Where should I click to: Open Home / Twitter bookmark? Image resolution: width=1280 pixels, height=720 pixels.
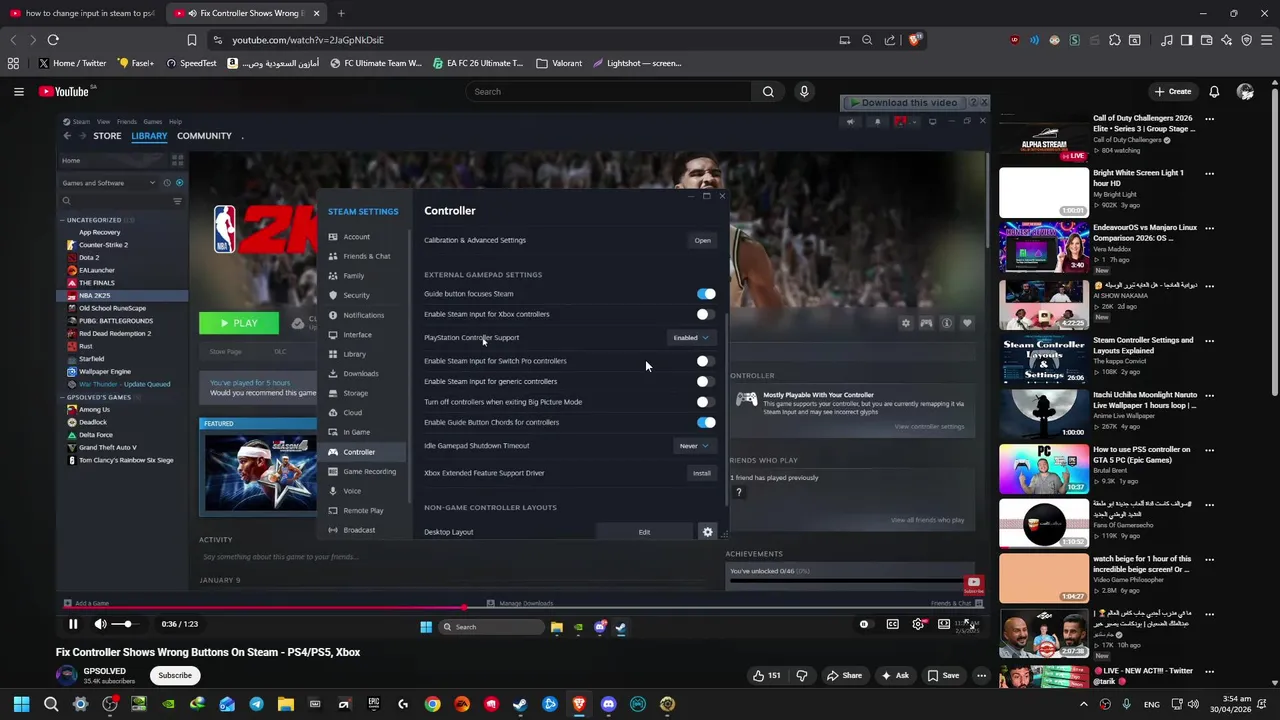pos(73,63)
